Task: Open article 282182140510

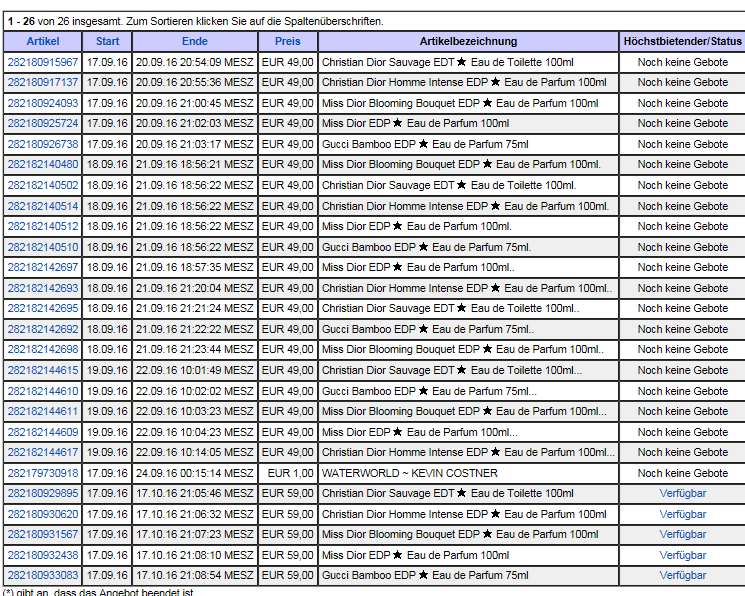Action: coord(43,247)
